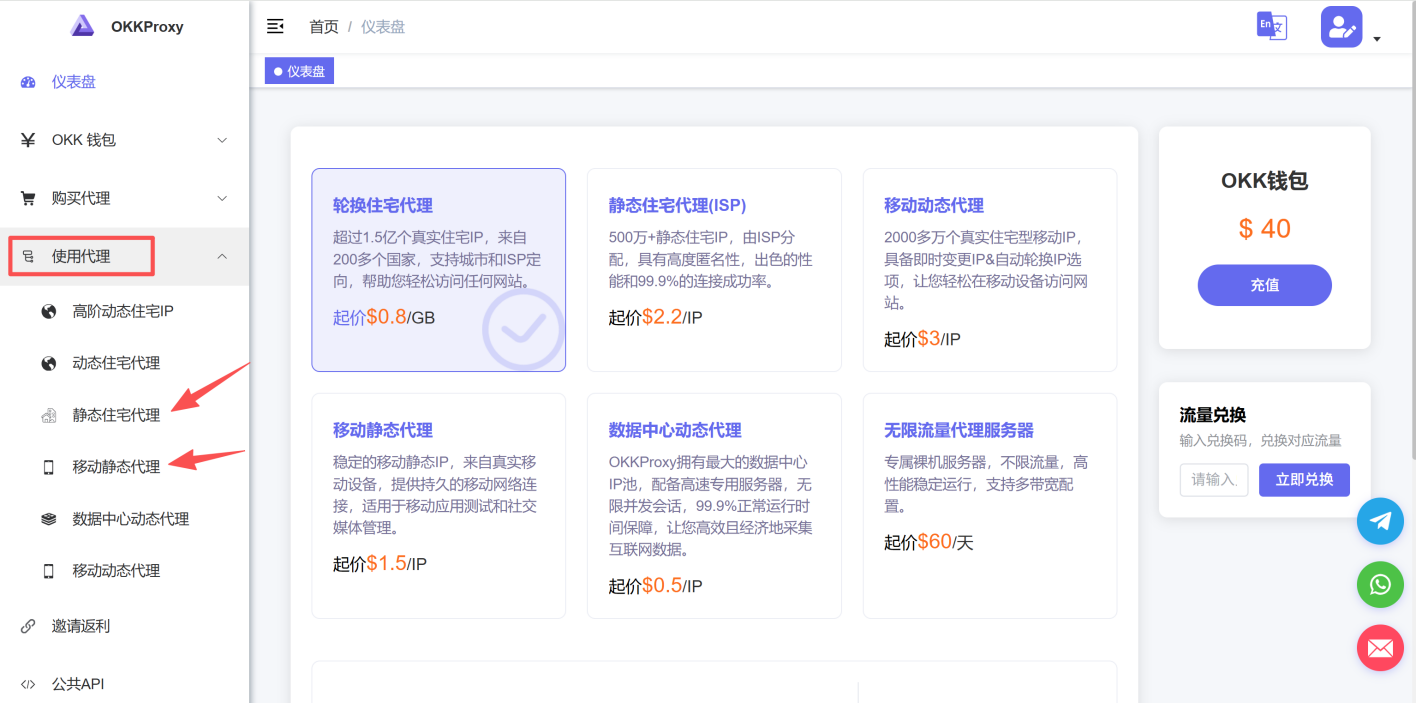Select the 轮换住宅代理 product card
Screen dimensions: 1416x703
pyautogui.click(x=438, y=270)
